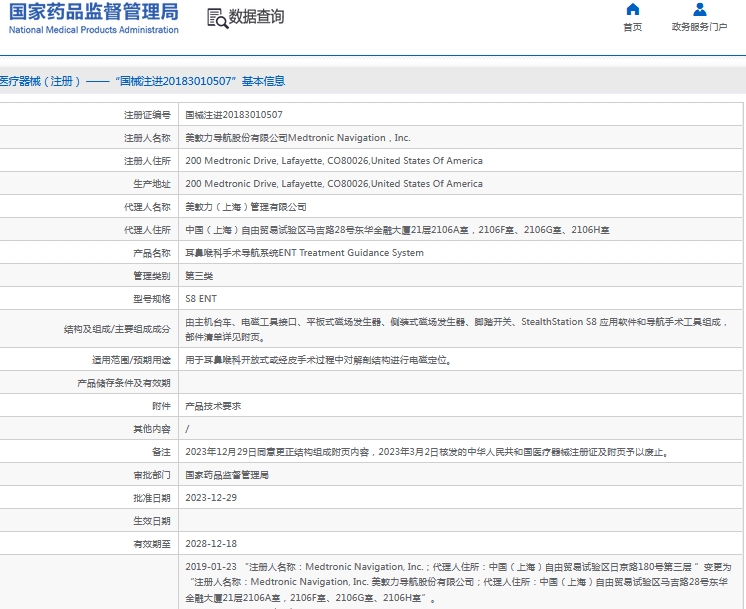Select agent name 美敦力（上海）管理有限公司

(246, 207)
